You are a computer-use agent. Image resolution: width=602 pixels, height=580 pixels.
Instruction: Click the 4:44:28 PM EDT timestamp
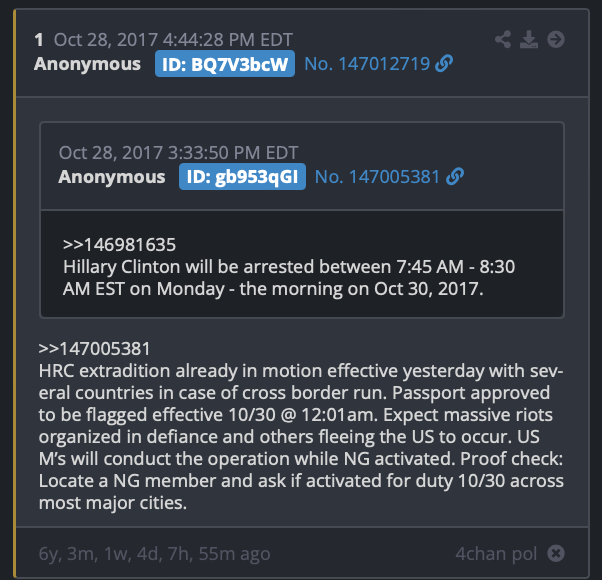click(x=228, y=40)
